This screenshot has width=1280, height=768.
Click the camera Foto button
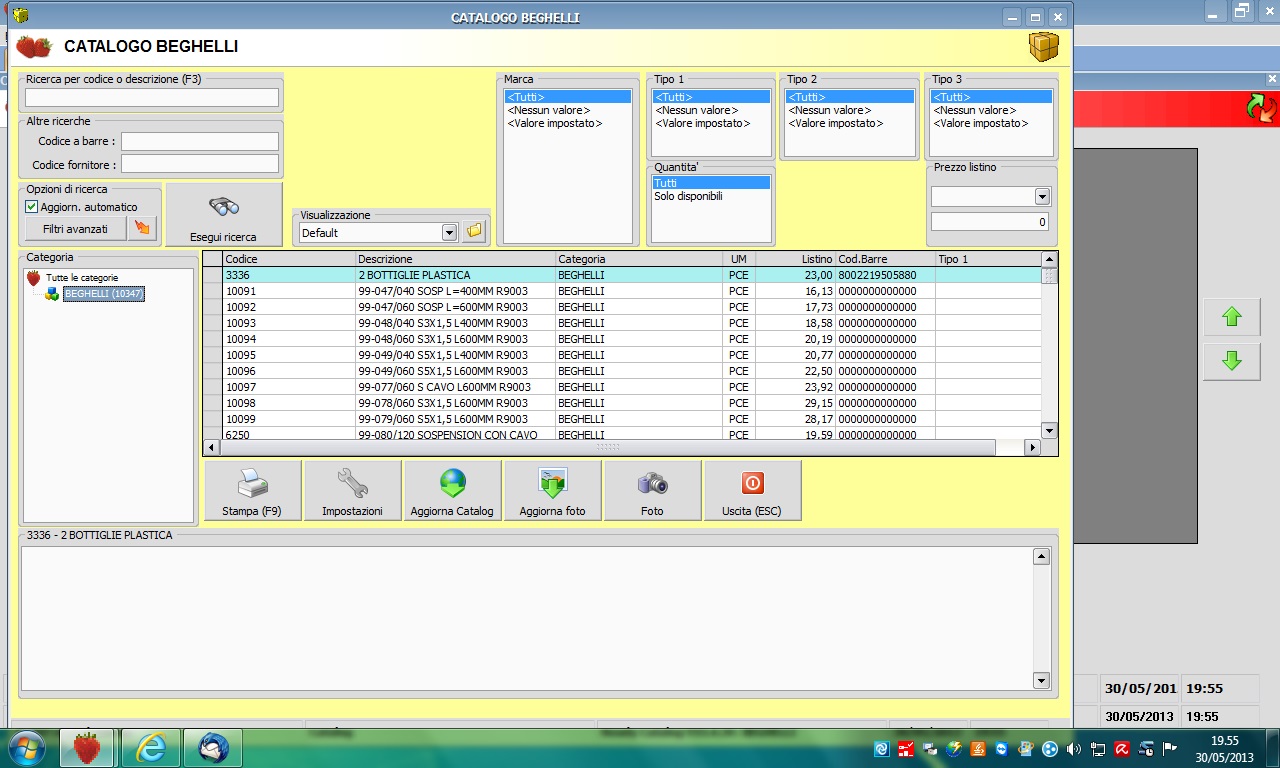tap(652, 490)
